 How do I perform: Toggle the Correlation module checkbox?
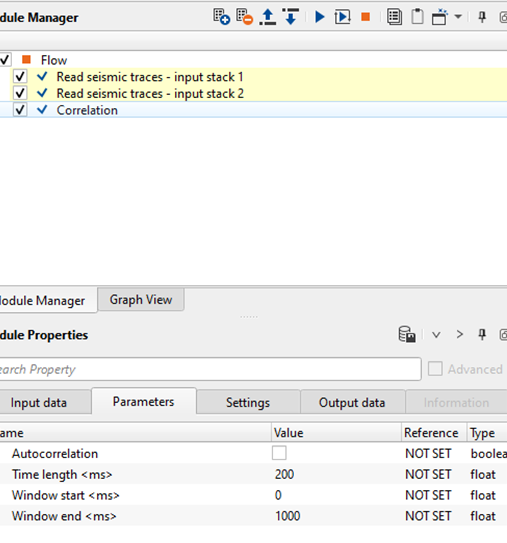20,110
